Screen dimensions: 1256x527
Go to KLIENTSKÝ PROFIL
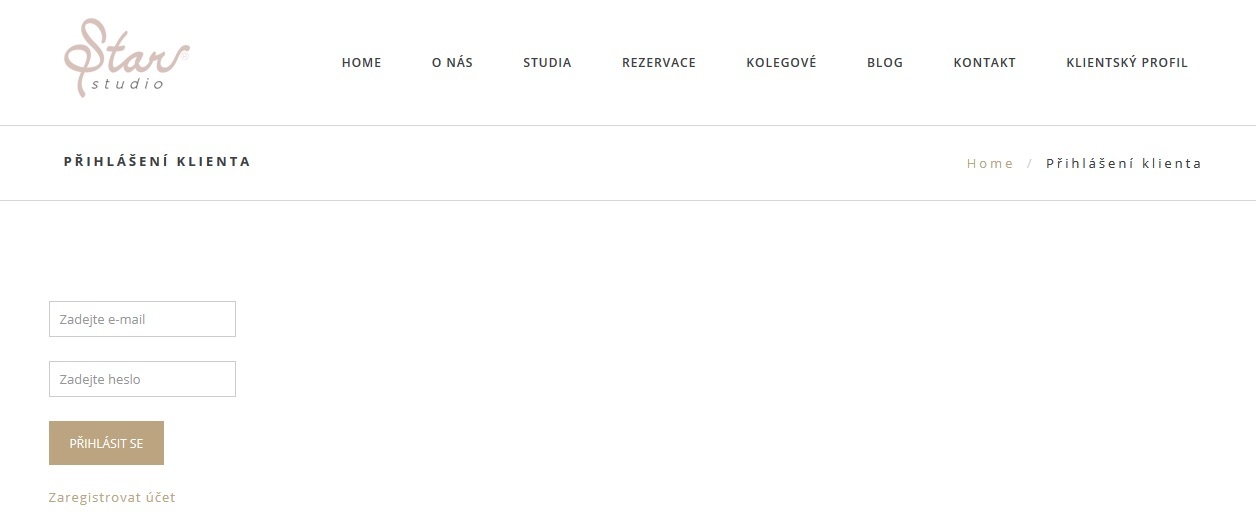click(1127, 62)
